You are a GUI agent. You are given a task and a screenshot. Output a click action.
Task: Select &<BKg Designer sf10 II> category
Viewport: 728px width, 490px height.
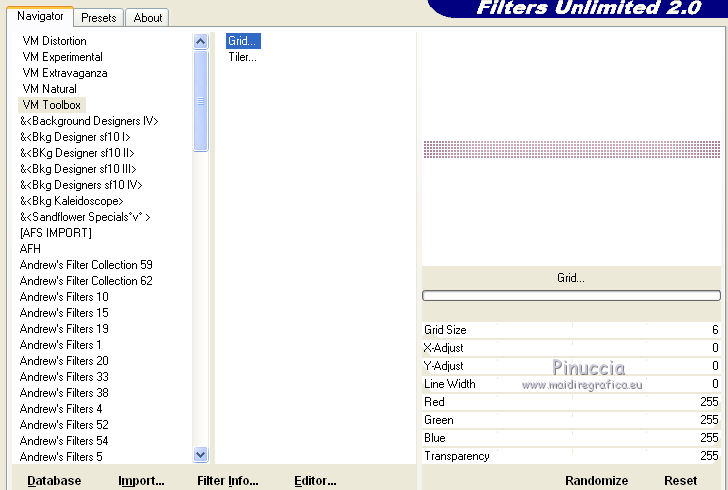click(x=77, y=153)
